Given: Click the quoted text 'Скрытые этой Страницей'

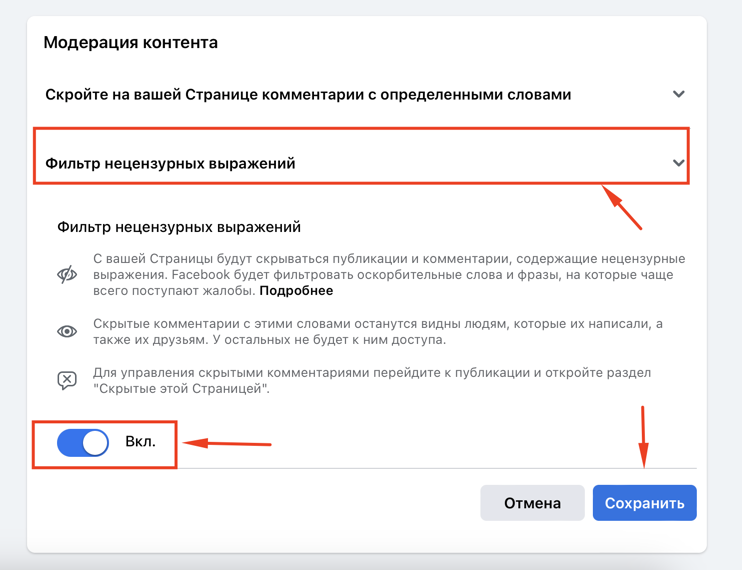Looking at the screenshot, I should (181, 389).
